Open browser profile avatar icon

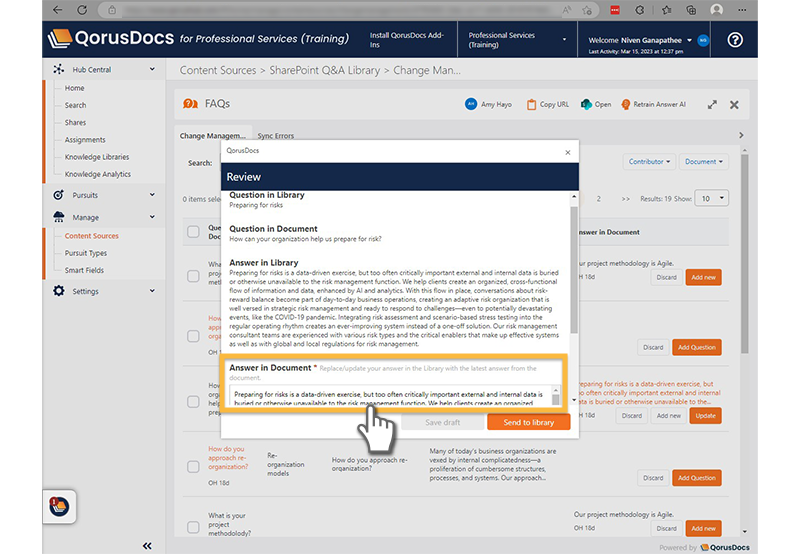click(716, 10)
